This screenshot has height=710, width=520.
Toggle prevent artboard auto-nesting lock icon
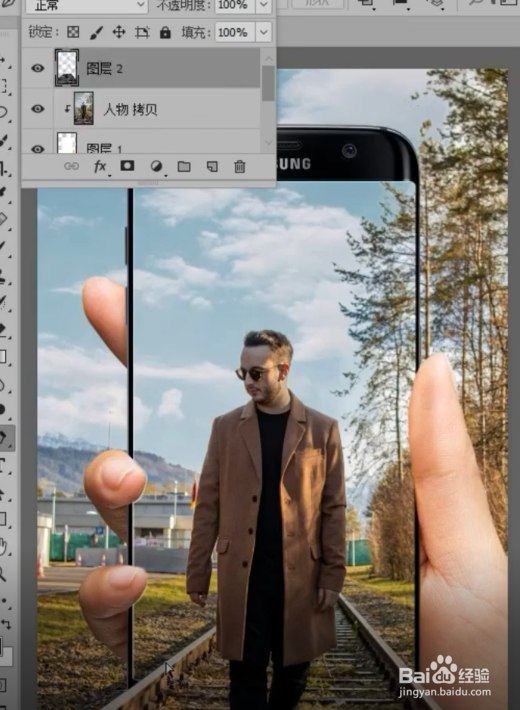click(142, 33)
